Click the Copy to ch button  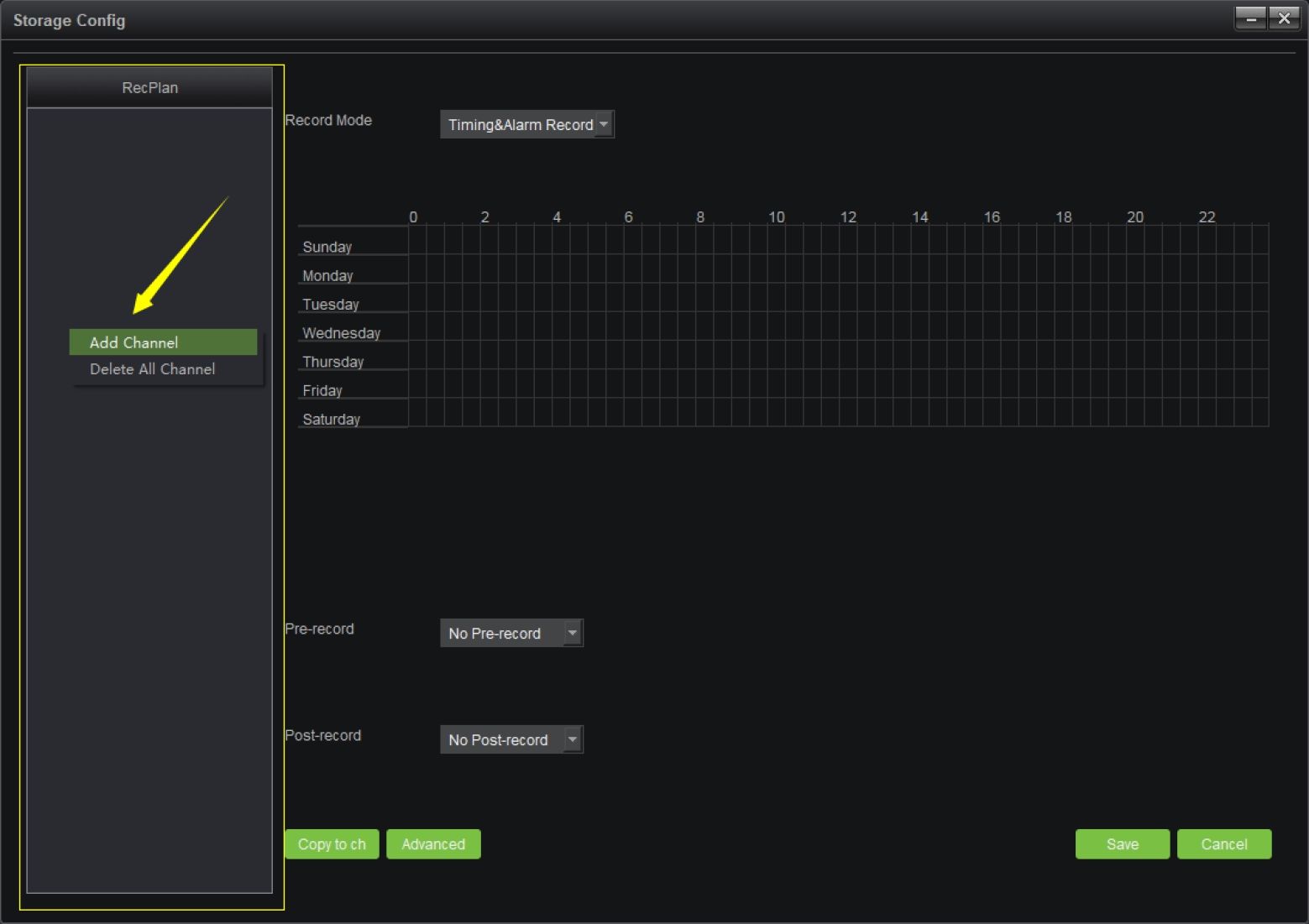[332, 844]
